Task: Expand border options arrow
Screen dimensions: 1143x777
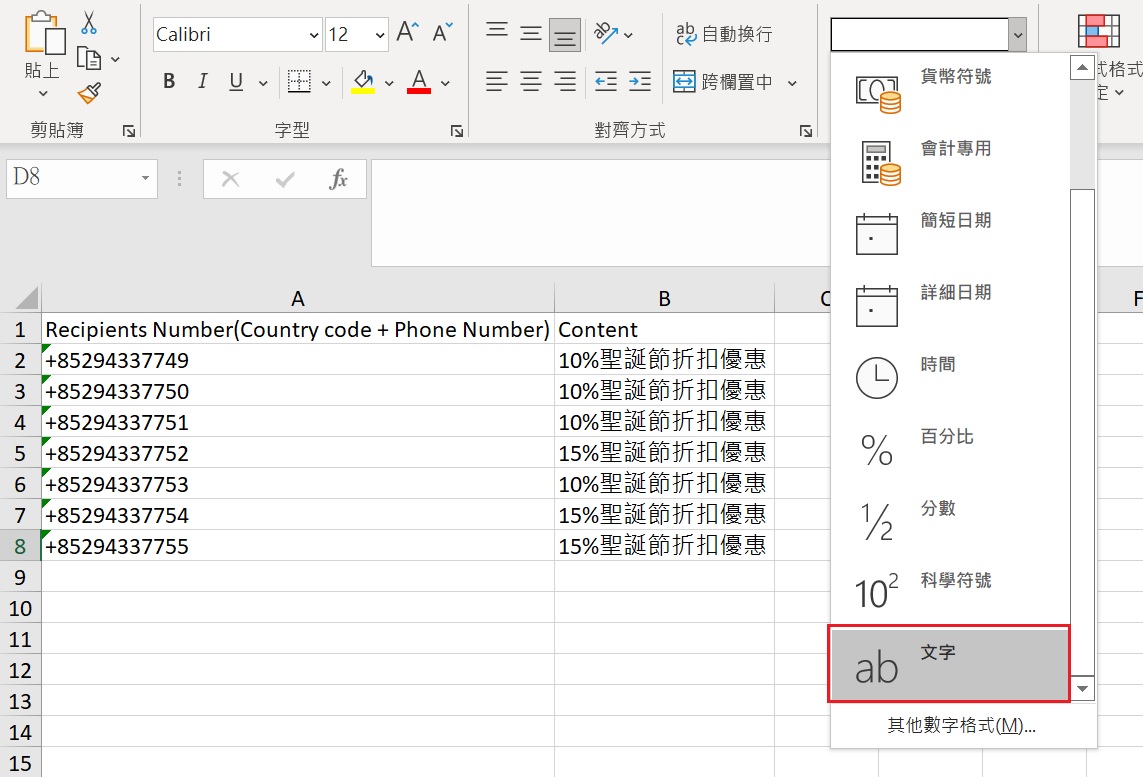Action: pyautogui.click(x=326, y=83)
